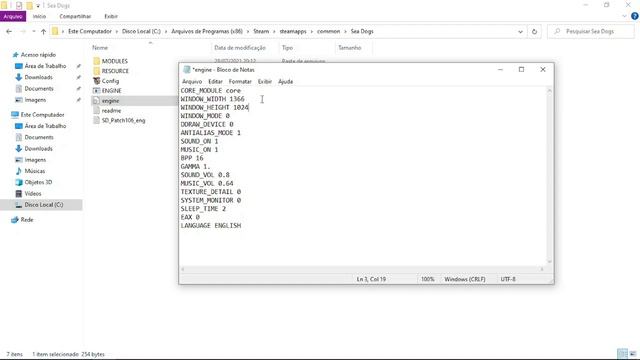
Task: Select the SD_Patch106_eng file
Action: (123, 120)
